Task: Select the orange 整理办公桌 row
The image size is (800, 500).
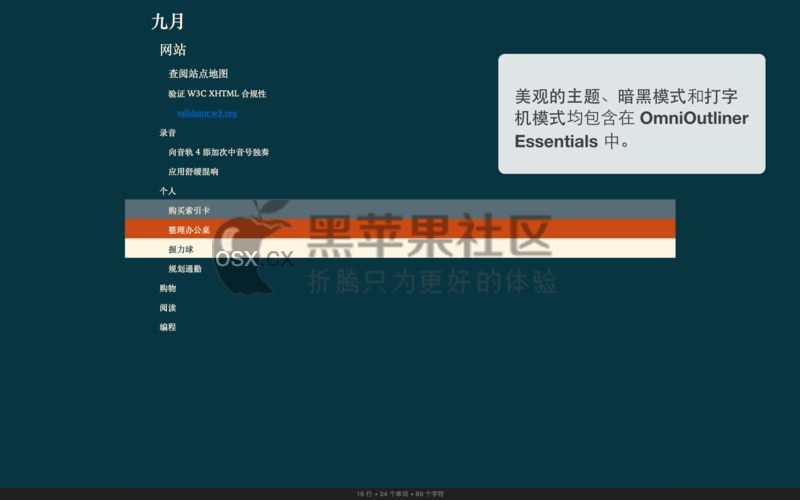Action: pos(400,229)
